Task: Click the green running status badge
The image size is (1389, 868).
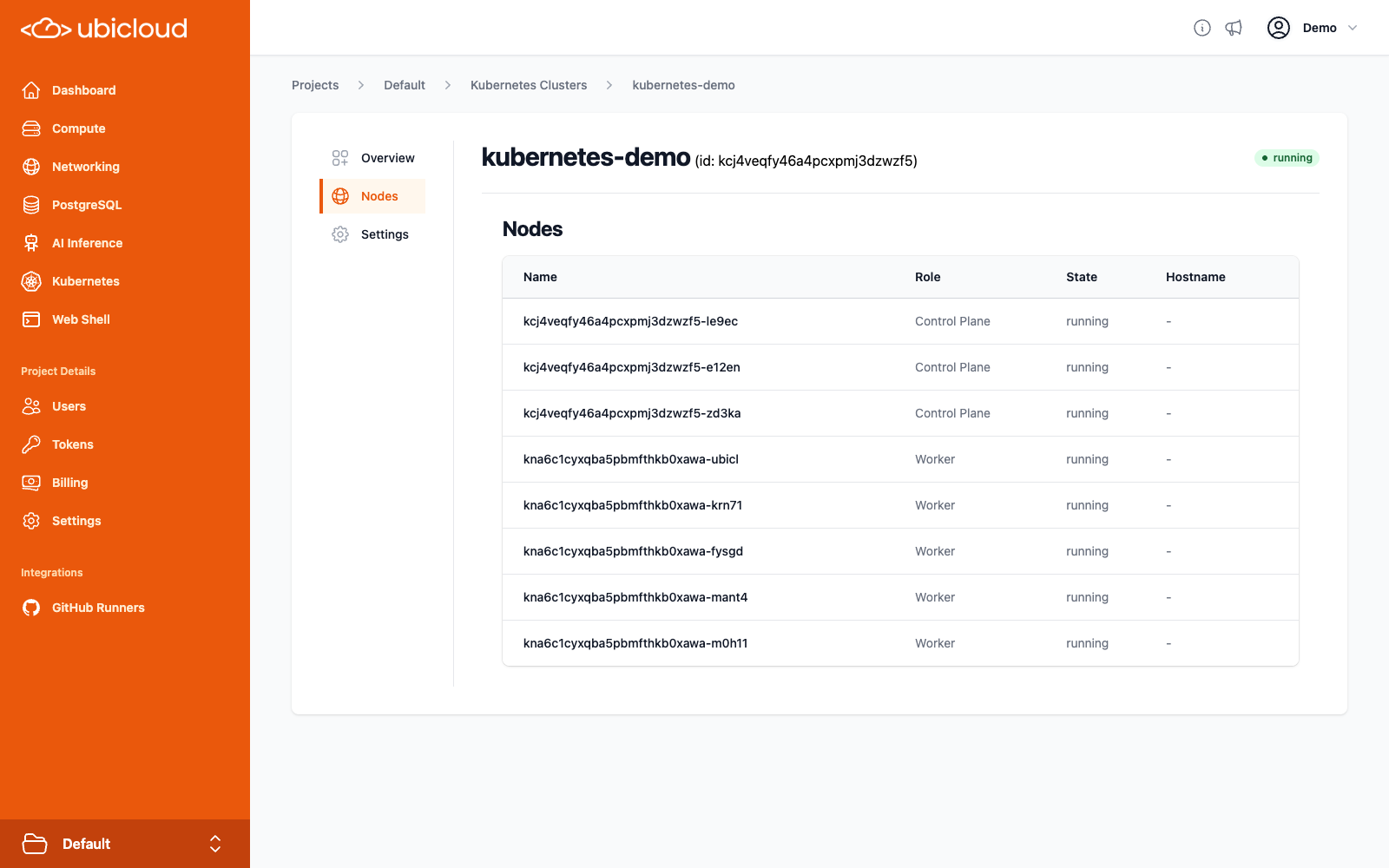Action: [x=1287, y=158]
